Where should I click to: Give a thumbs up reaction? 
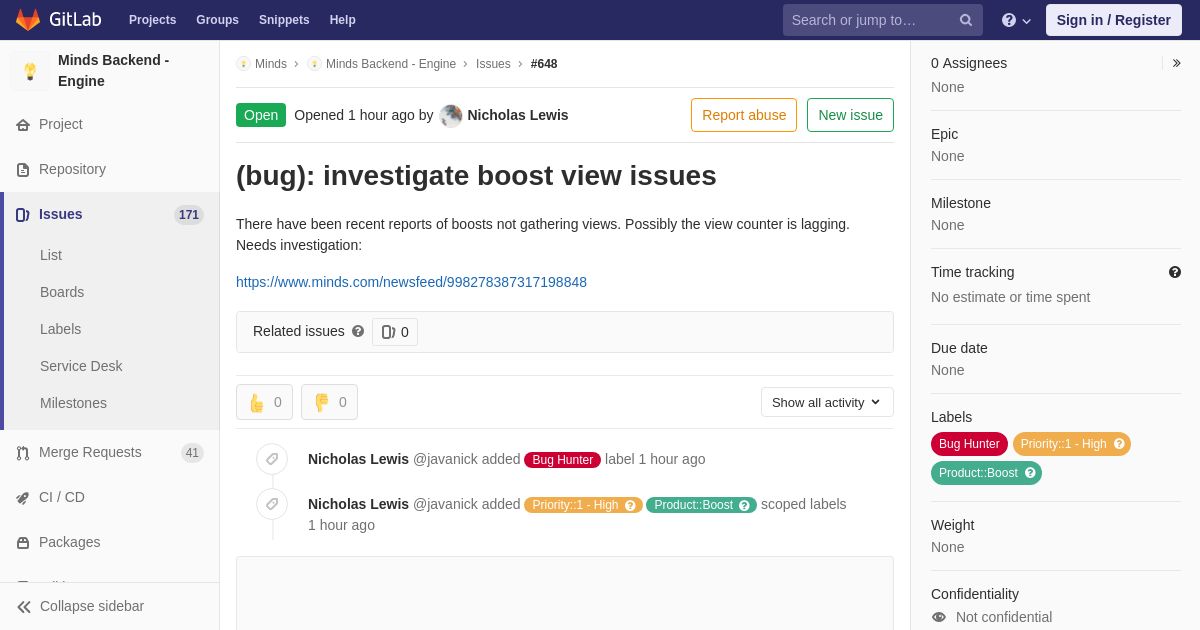pos(264,402)
